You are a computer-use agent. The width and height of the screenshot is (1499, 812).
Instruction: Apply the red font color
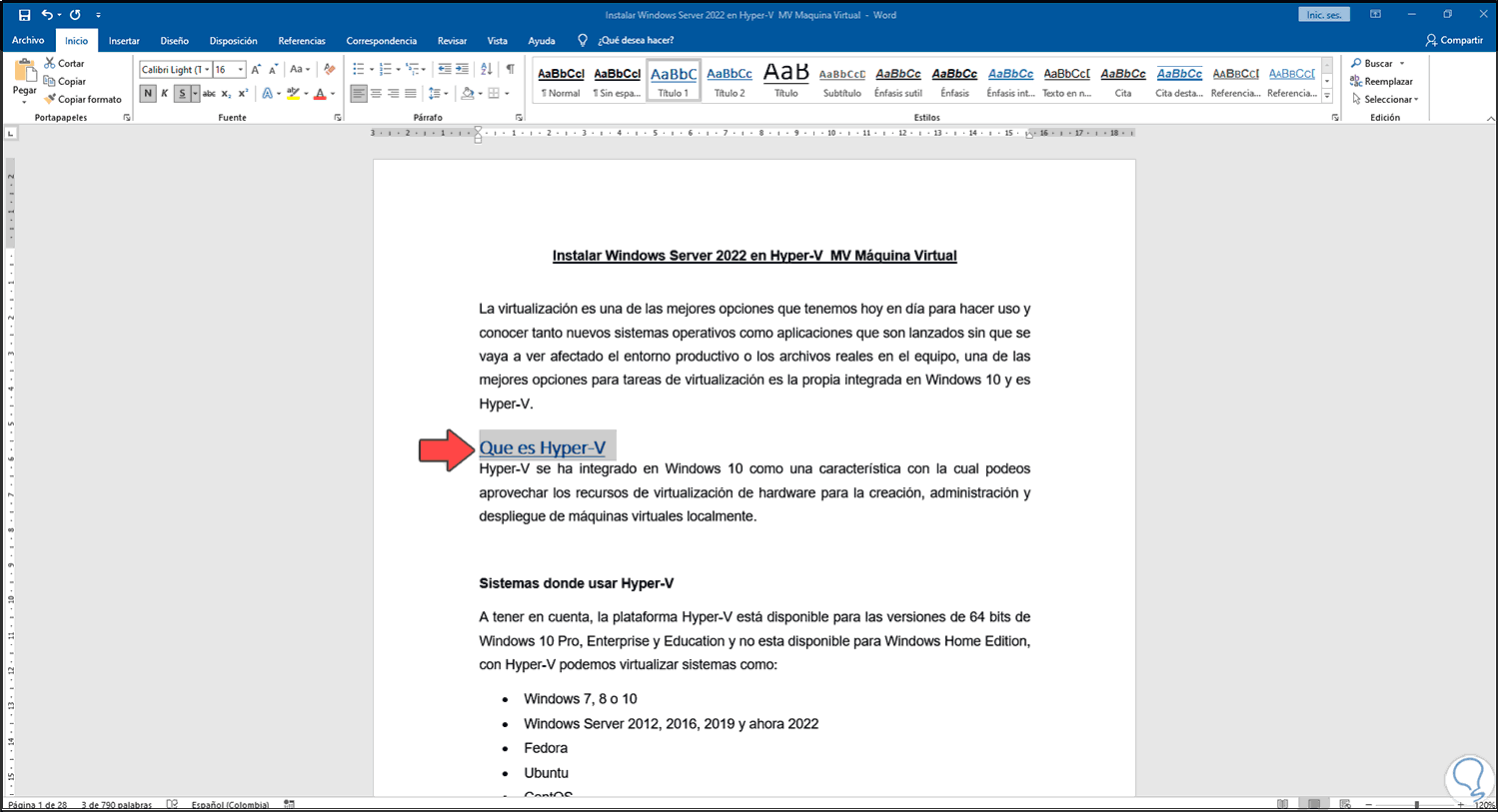[x=320, y=93]
